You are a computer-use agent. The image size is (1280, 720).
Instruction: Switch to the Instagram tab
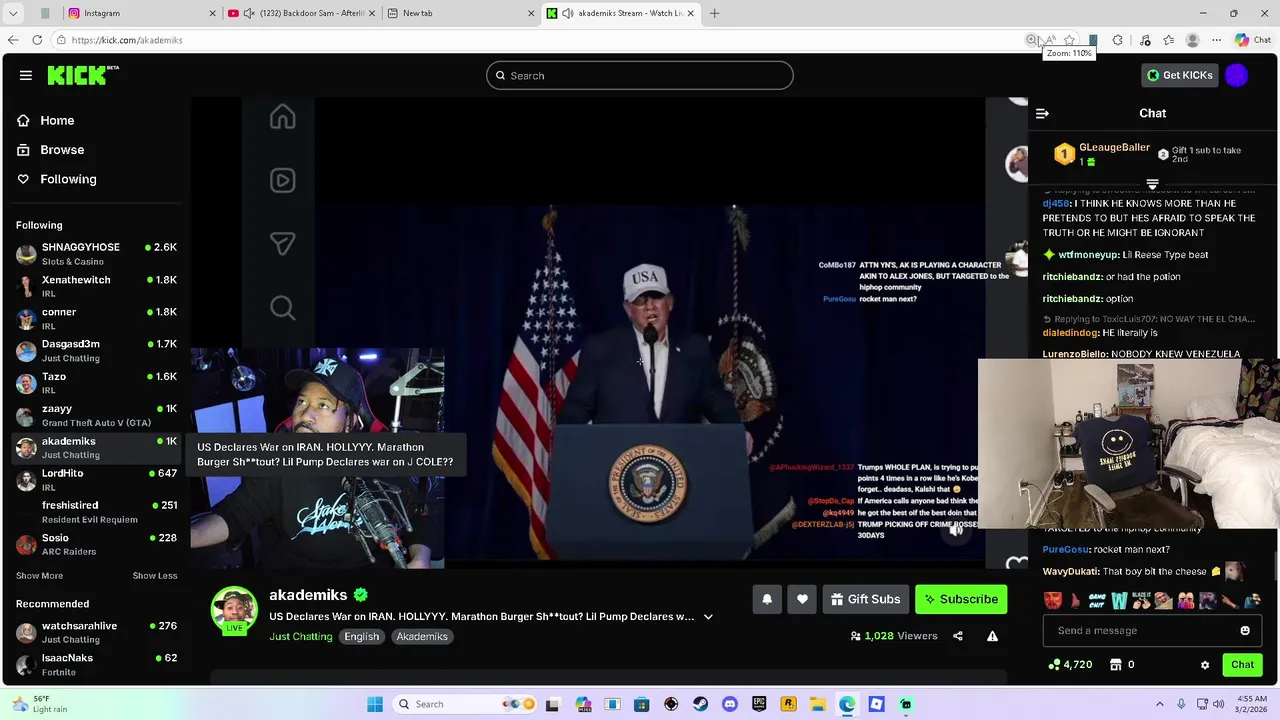(142, 13)
